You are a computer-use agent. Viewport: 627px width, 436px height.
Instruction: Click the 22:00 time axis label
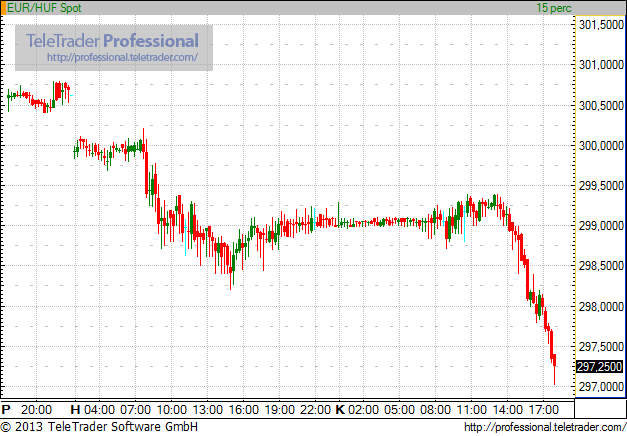(x=315, y=410)
